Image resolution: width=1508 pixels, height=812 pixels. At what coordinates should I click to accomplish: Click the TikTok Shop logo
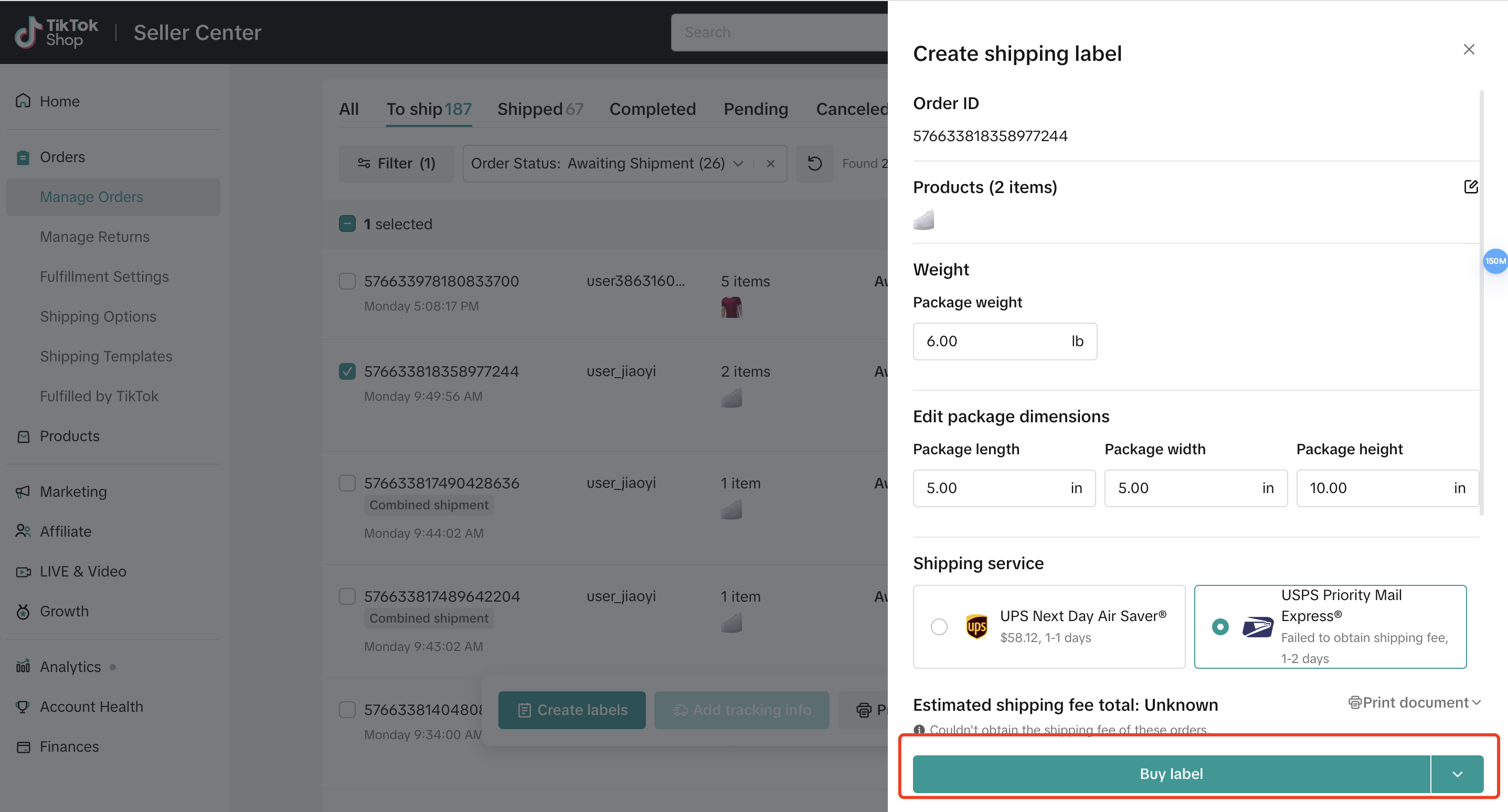pyautogui.click(x=56, y=32)
